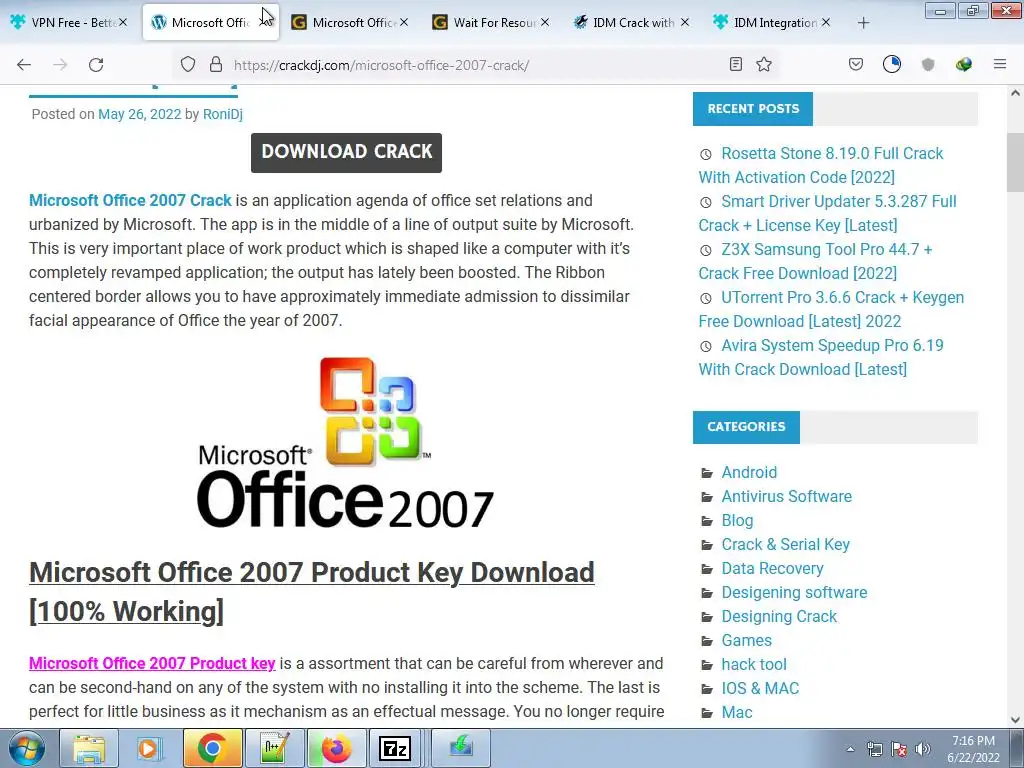The height and width of the screenshot is (768, 1024).
Task: Open a new browser tab
Action: 863,23
